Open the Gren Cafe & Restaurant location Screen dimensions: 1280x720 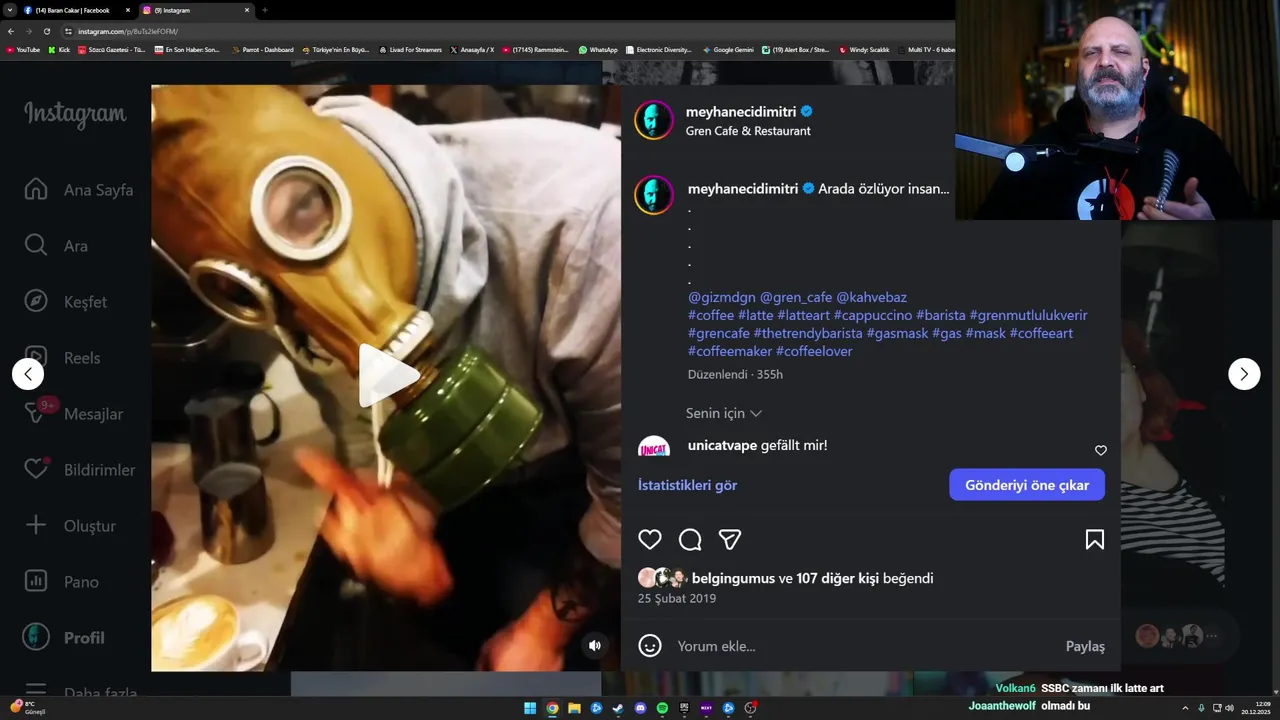point(748,131)
